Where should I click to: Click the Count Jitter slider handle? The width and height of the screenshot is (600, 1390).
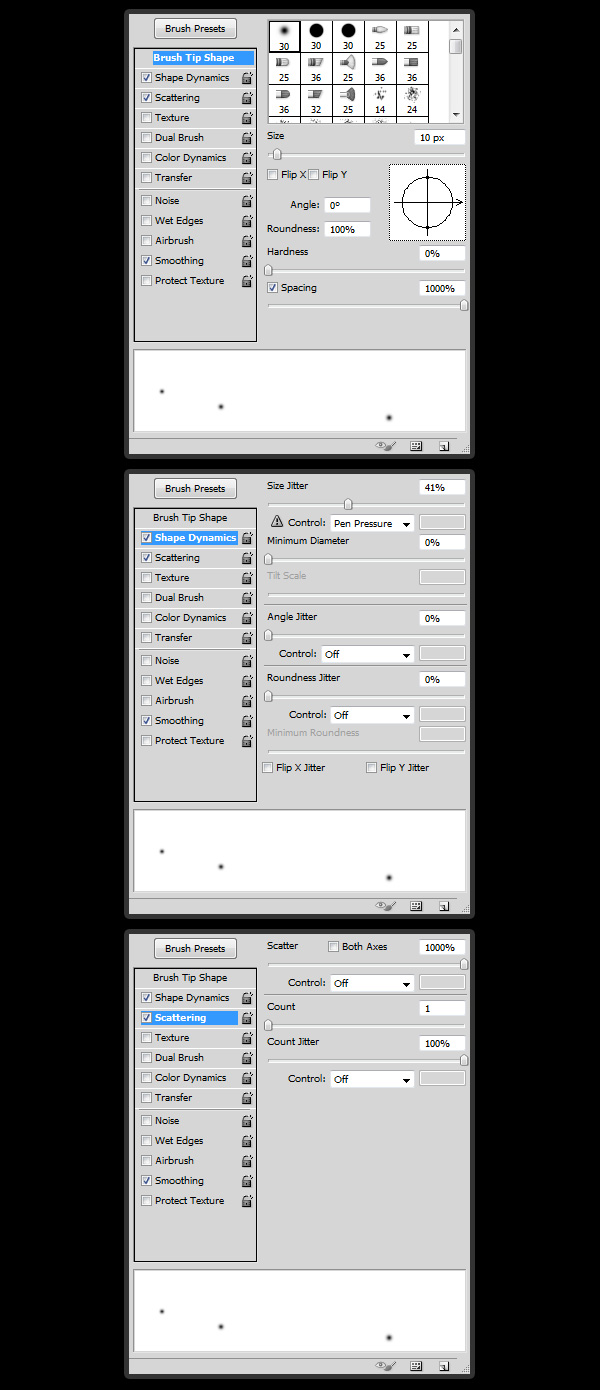[x=464, y=1060]
